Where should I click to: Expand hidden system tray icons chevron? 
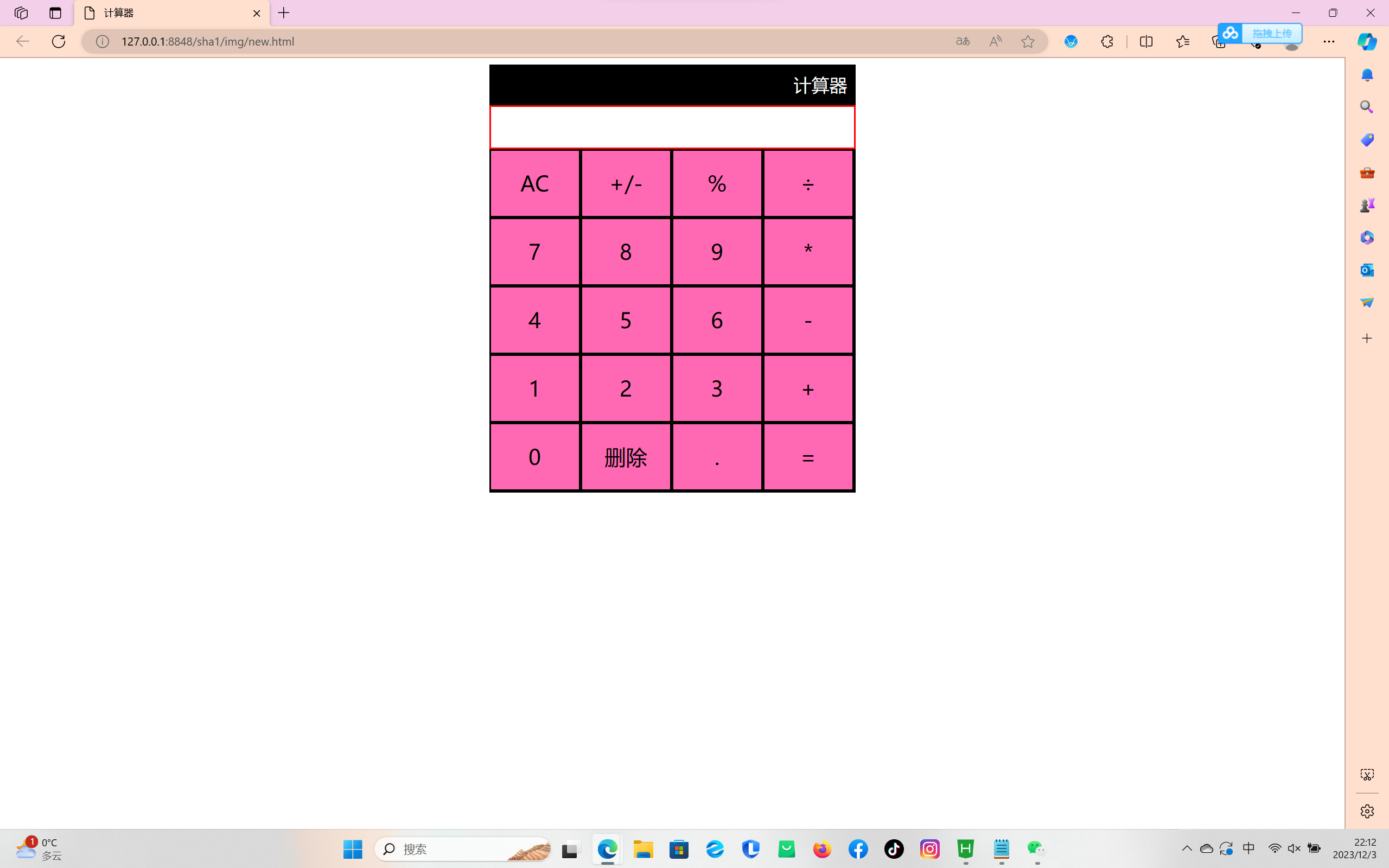[1187, 848]
